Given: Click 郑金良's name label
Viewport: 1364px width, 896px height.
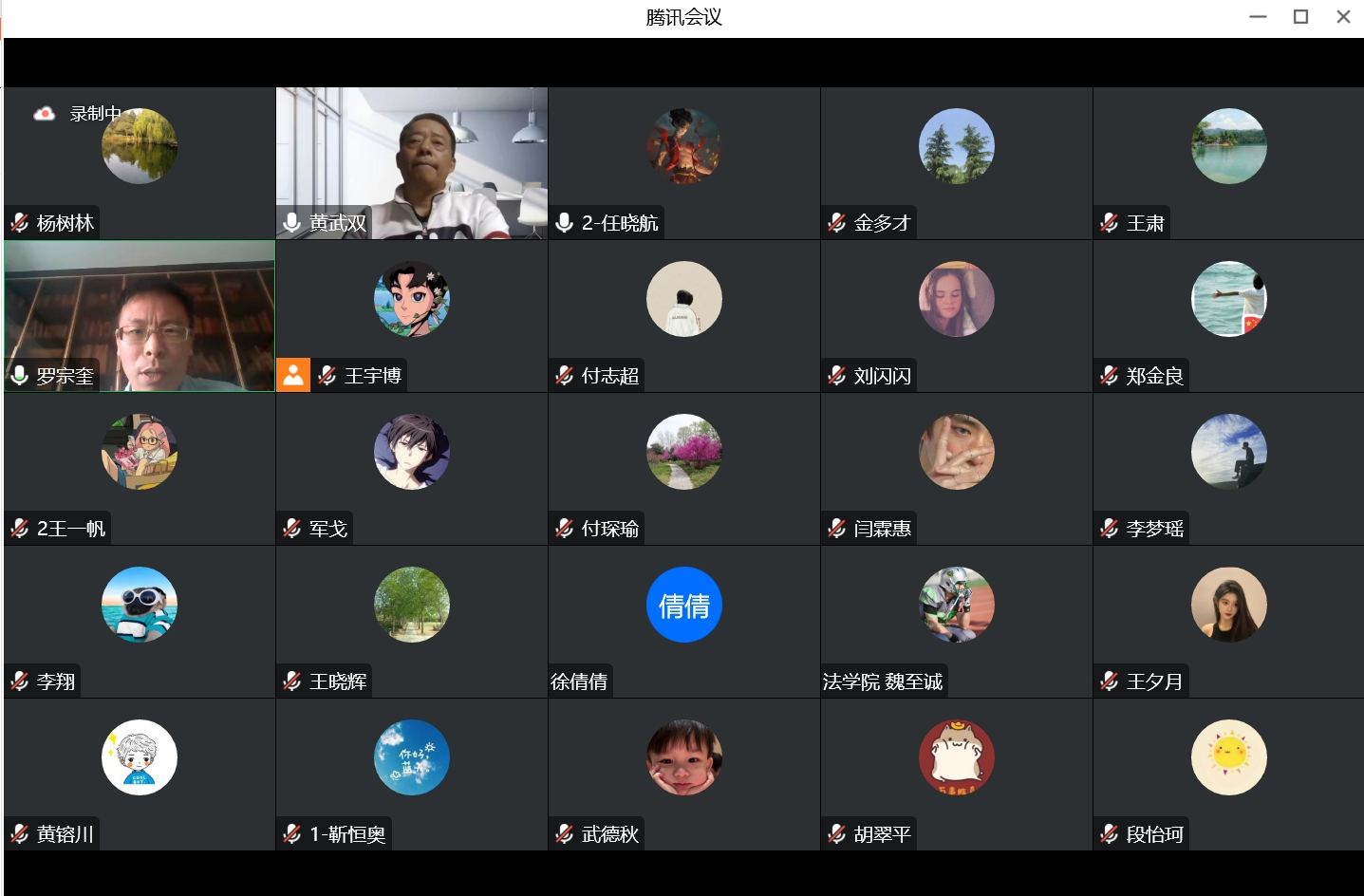Looking at the screenshot, I should coord(1154,376).
